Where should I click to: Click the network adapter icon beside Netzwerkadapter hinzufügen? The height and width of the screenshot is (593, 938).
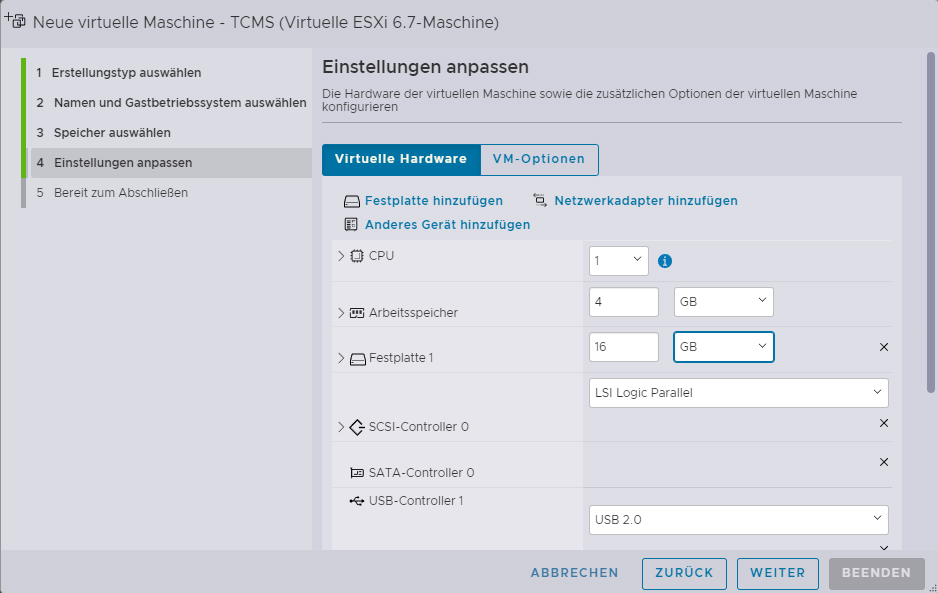pyautogui.click(x=540, y=200)
